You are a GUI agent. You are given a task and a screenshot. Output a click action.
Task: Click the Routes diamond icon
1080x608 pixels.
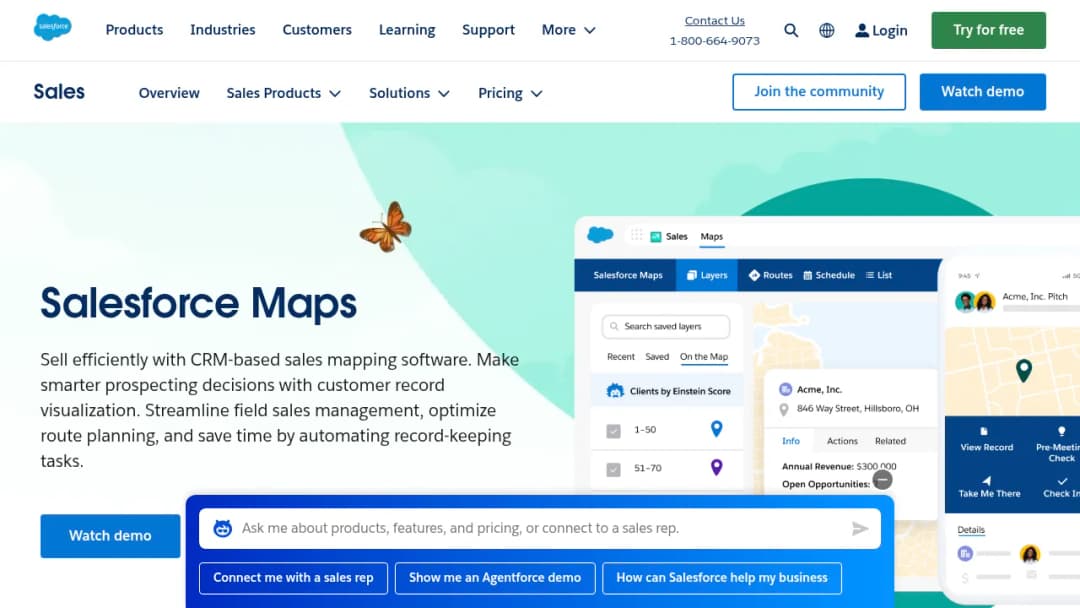(754, 275)
